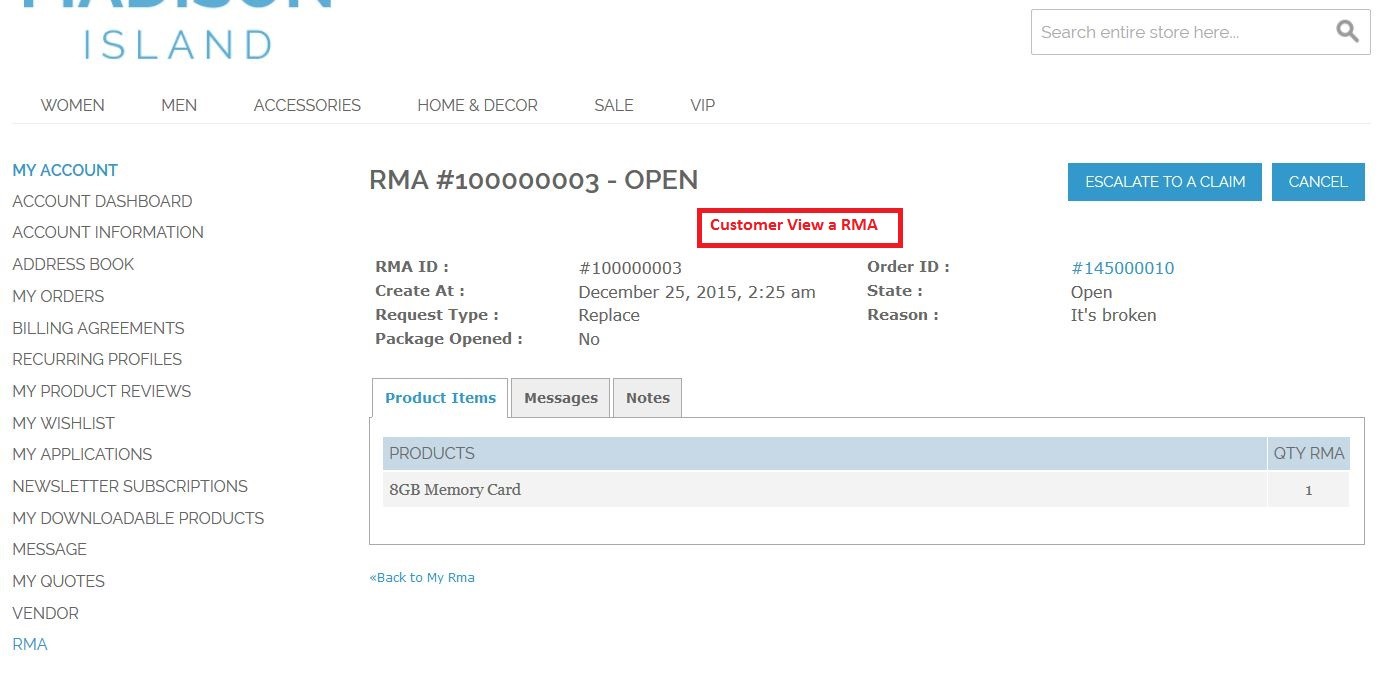
Task: Open the VIP menu
Action: coord(702,105)
